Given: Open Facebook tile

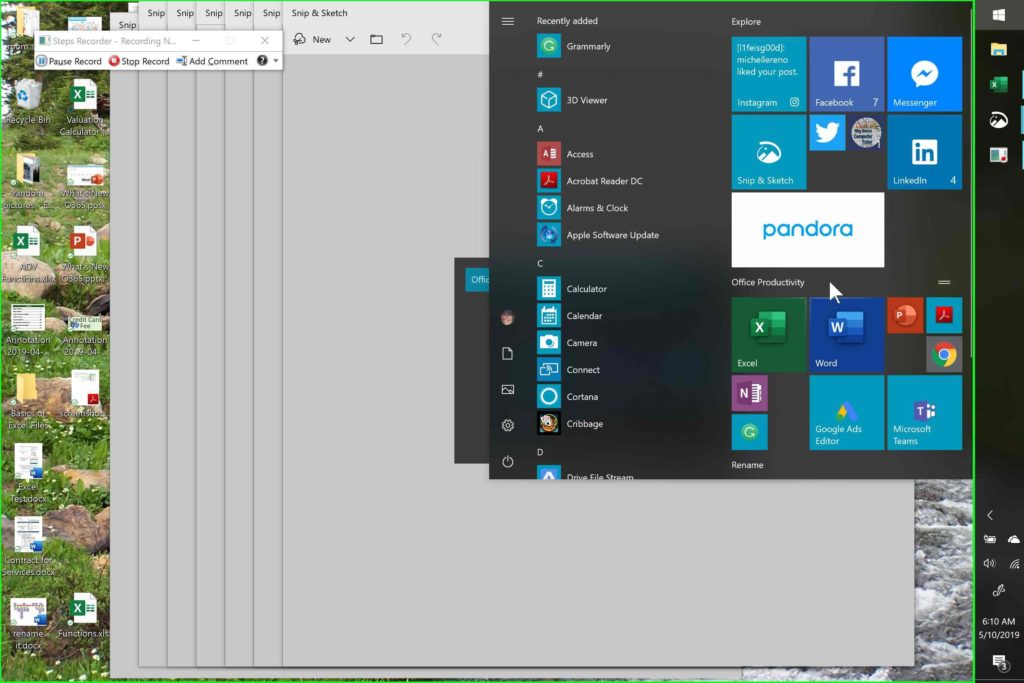Looking at the screenshot, I should [846, 74].
